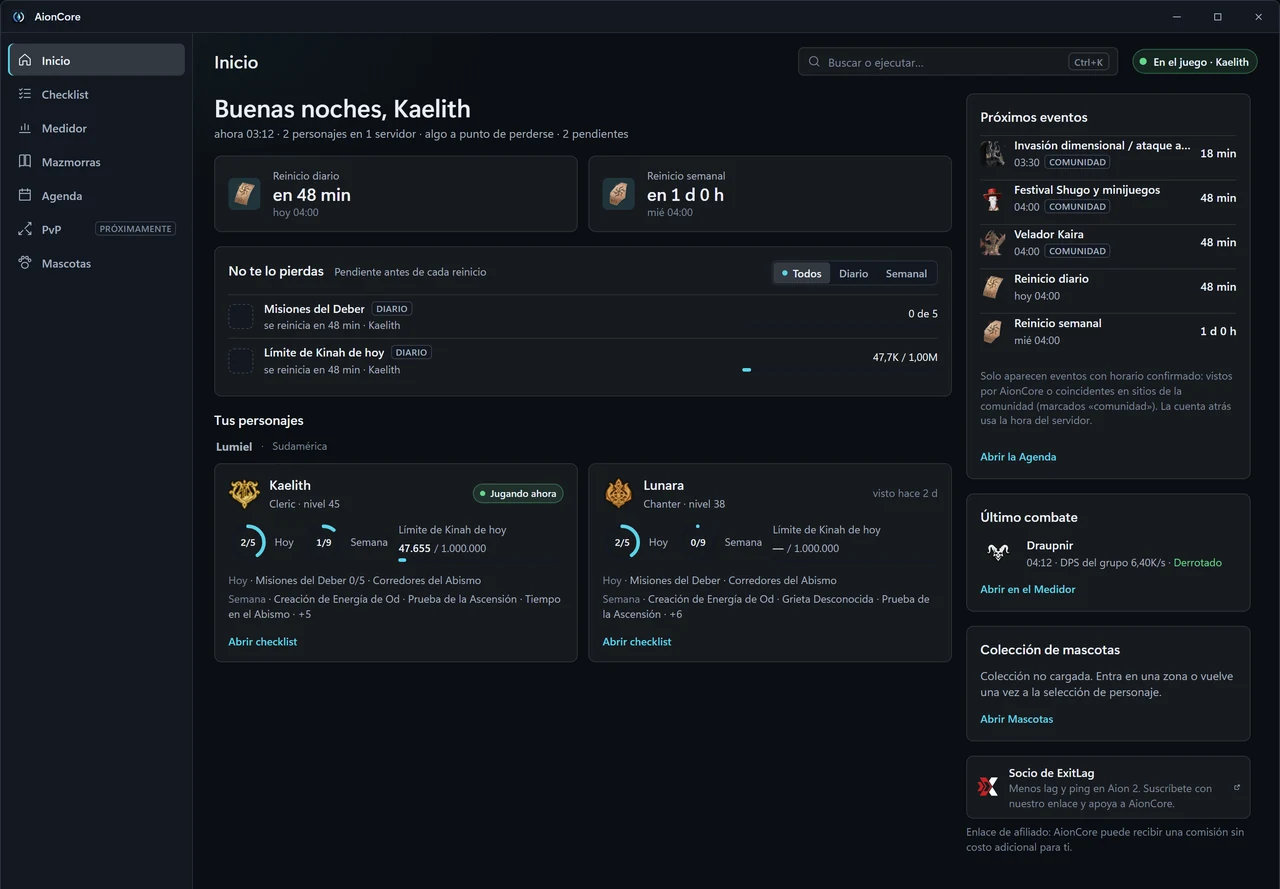The width and height of the screenshot is (1280, 889).
Task: Open Abrir la Agenda link
Action: 1018,457
